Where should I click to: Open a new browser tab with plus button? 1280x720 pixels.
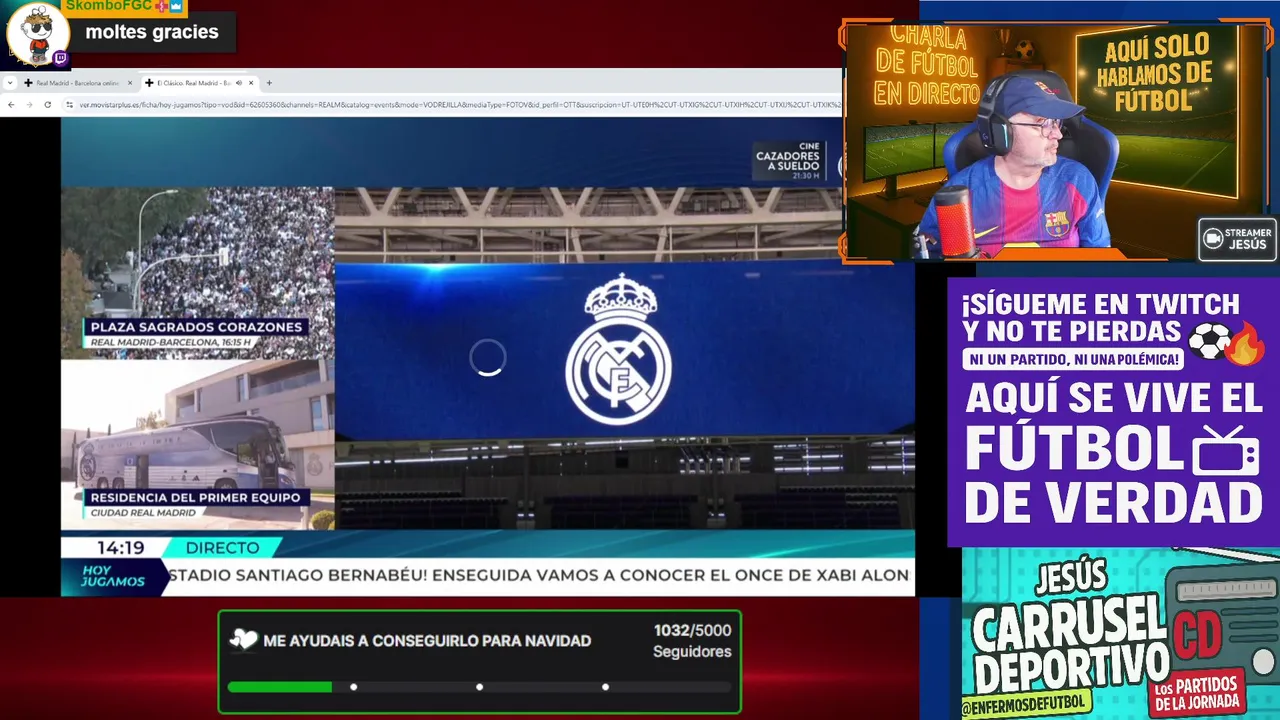point(269,83)
